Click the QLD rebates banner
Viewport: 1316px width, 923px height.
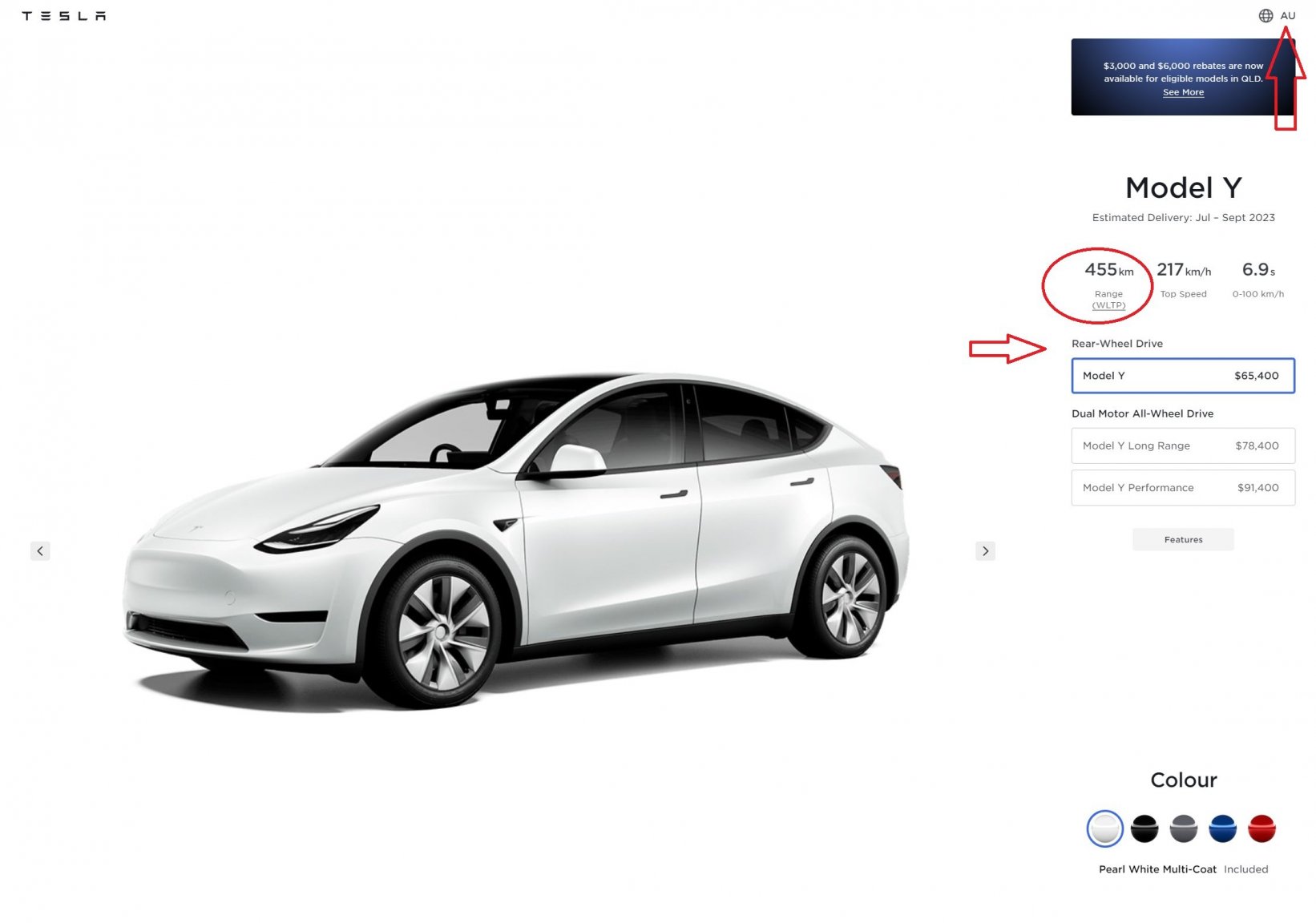click(1183, 77)
